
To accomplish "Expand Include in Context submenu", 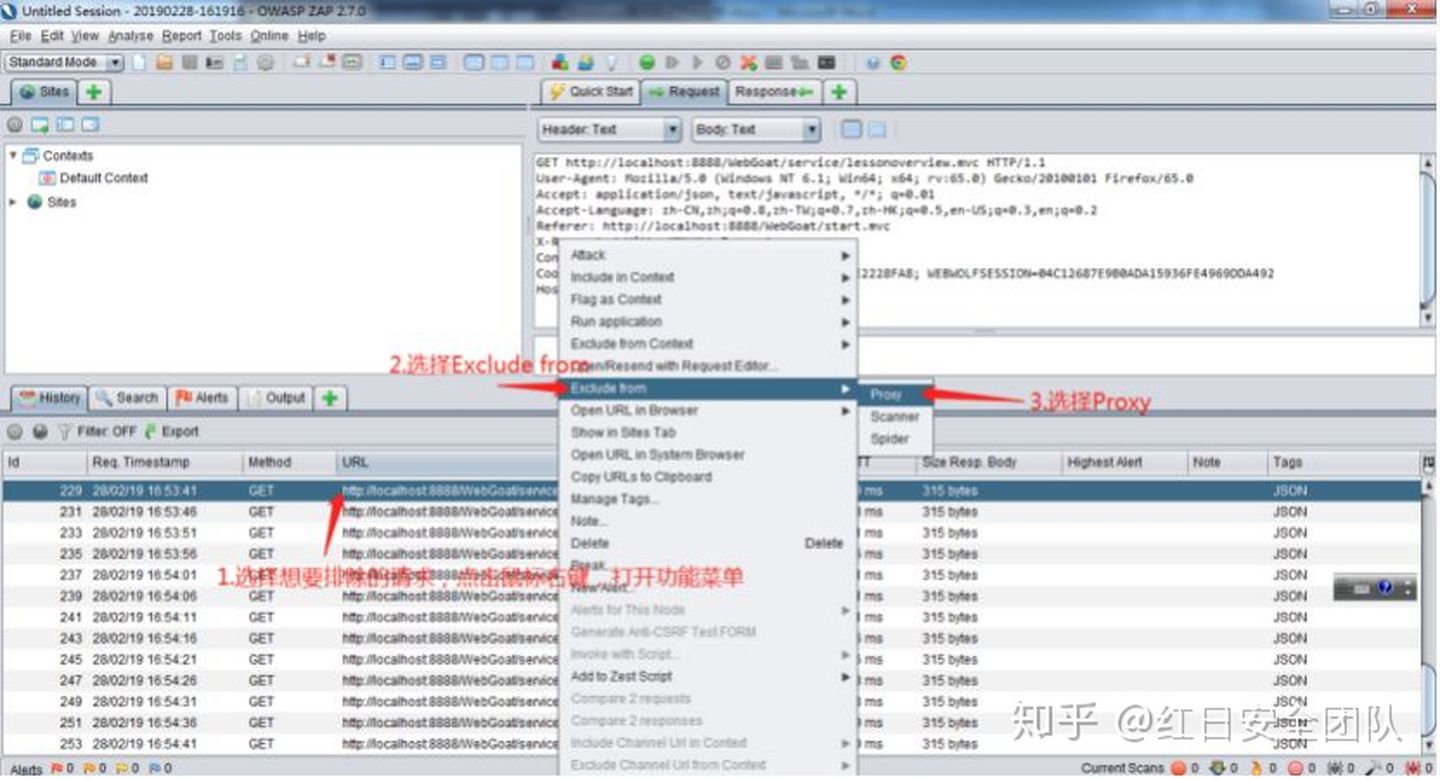I will coord(707,277).
